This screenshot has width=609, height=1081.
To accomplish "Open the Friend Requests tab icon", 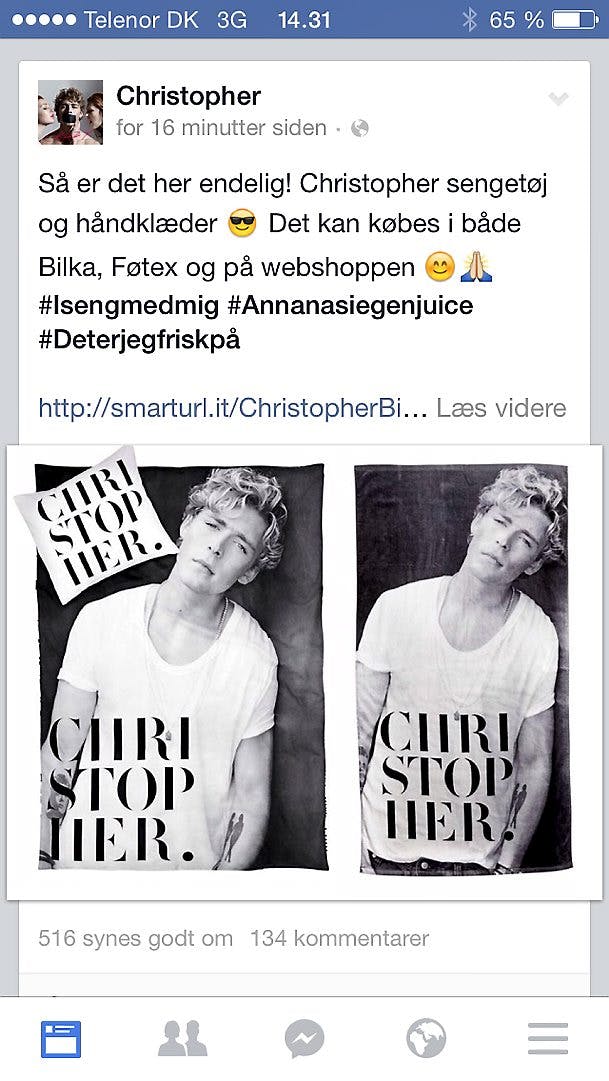I will (x=183, y=1039).
